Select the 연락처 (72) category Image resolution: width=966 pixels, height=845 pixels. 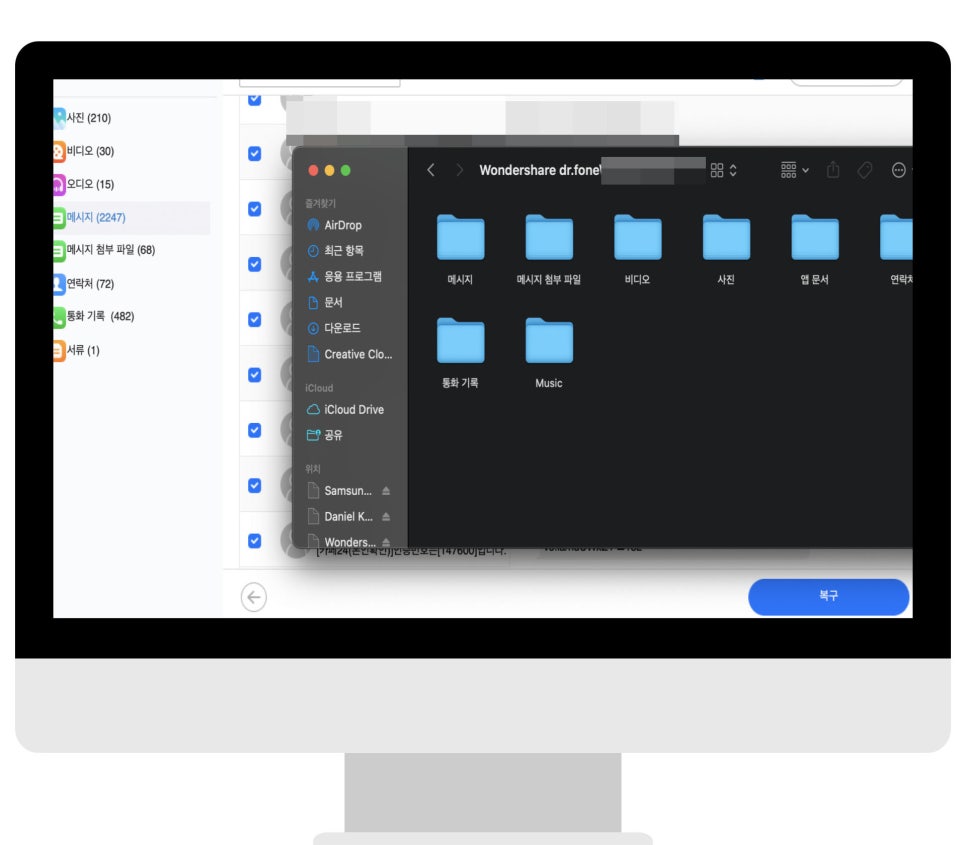(x=84, y=283)
